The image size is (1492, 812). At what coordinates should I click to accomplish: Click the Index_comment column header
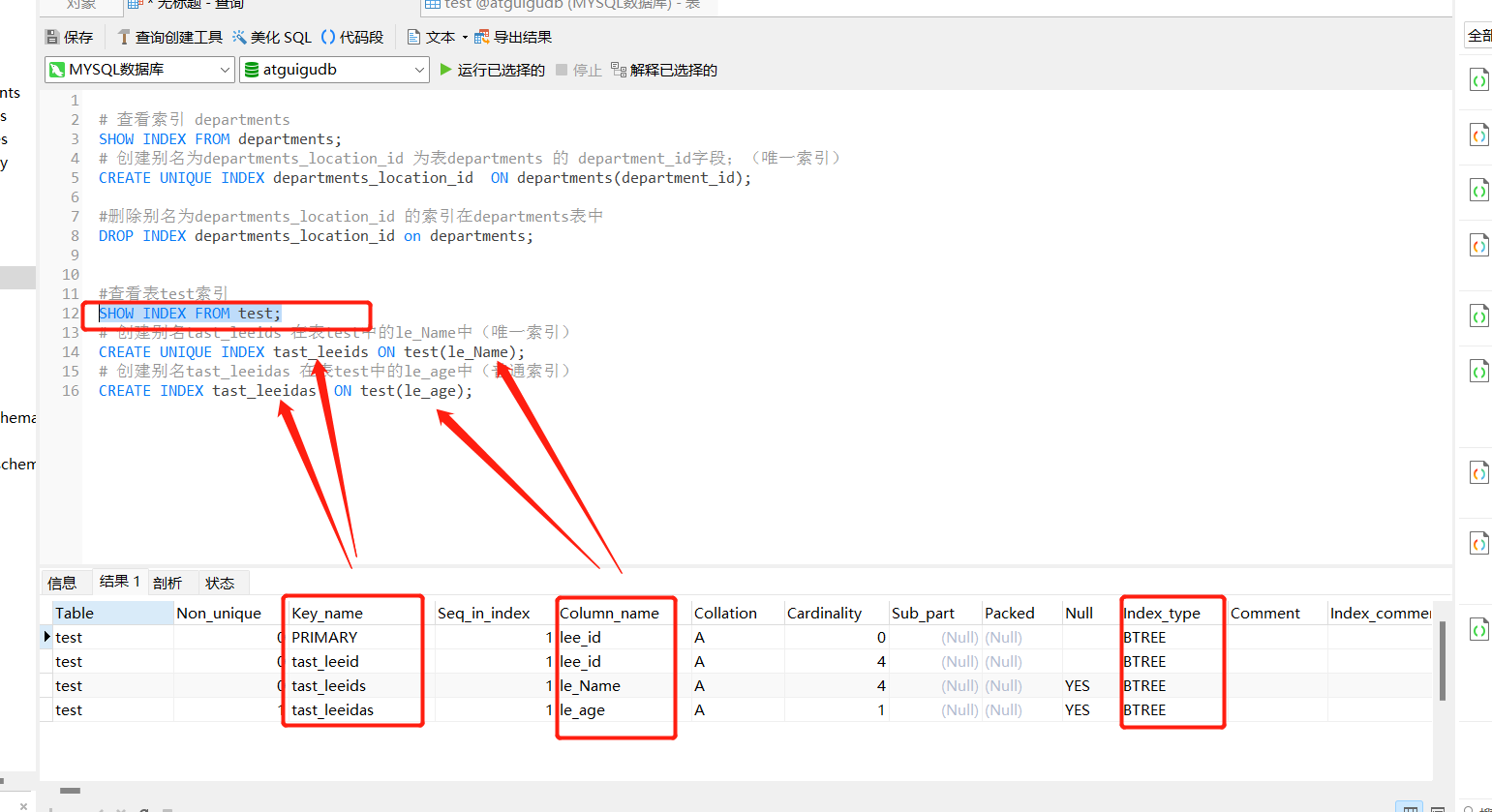pyautogui.click(x=1380, y=613)
